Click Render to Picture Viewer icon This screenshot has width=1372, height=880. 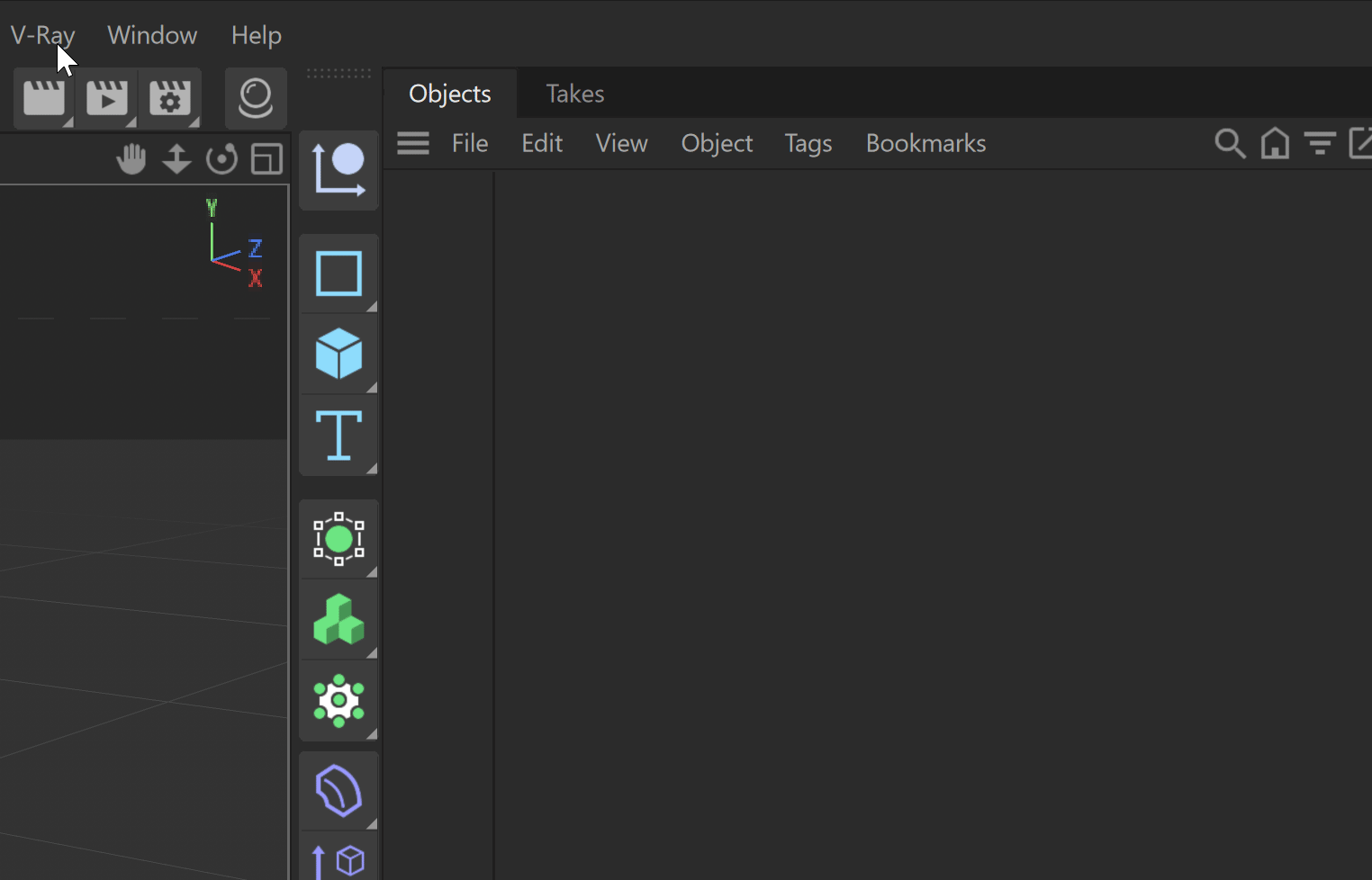pyautogui.click(x=107, y=98)
